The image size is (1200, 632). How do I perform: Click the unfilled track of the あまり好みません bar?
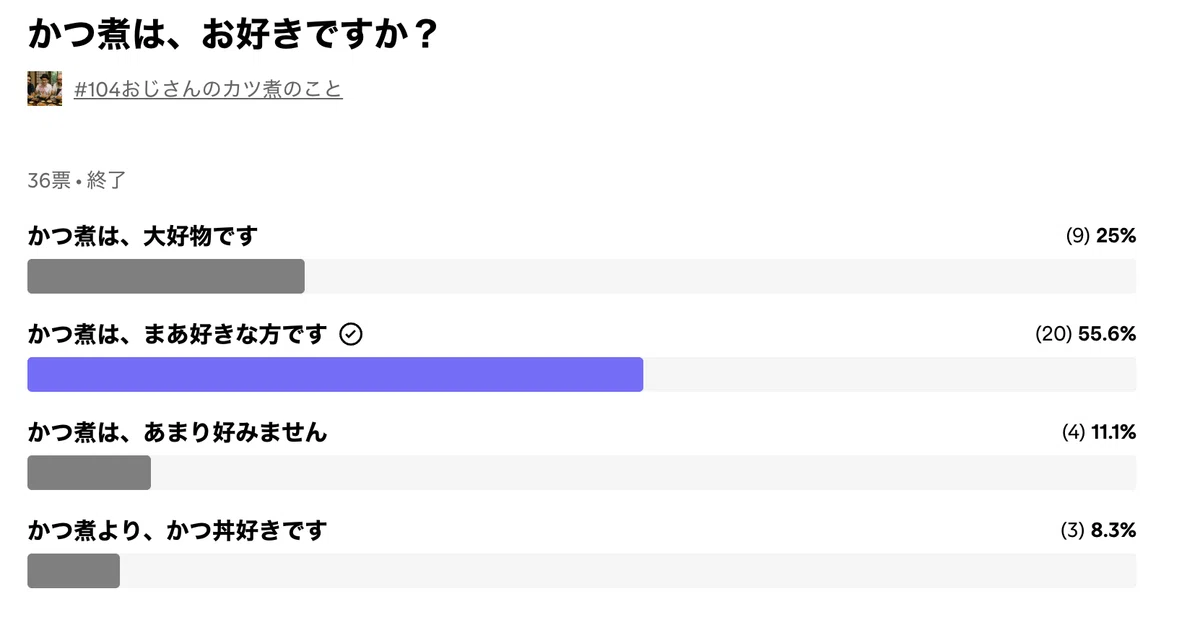tap(643, 472)
